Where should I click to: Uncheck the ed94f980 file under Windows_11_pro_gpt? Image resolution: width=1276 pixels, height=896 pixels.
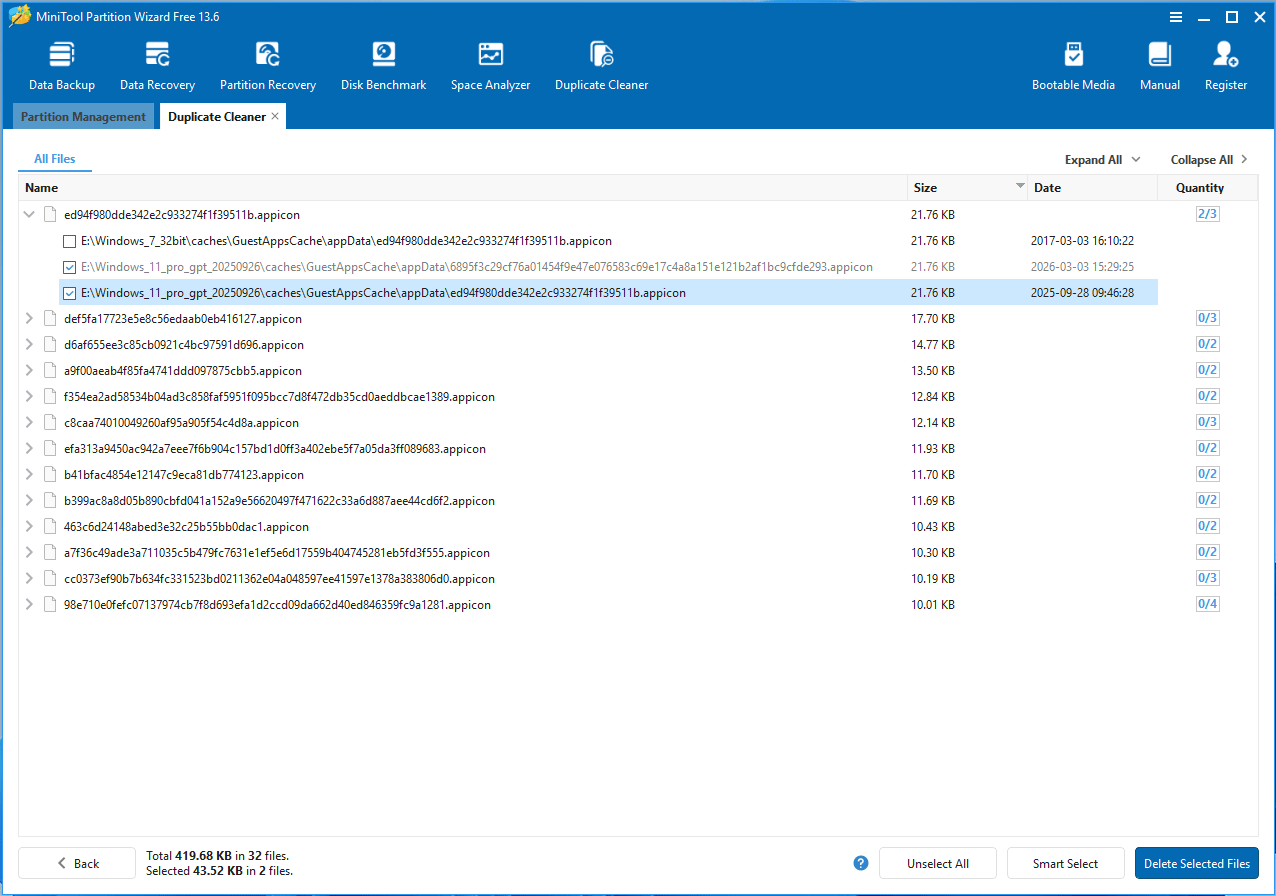[x=69, y=292]
